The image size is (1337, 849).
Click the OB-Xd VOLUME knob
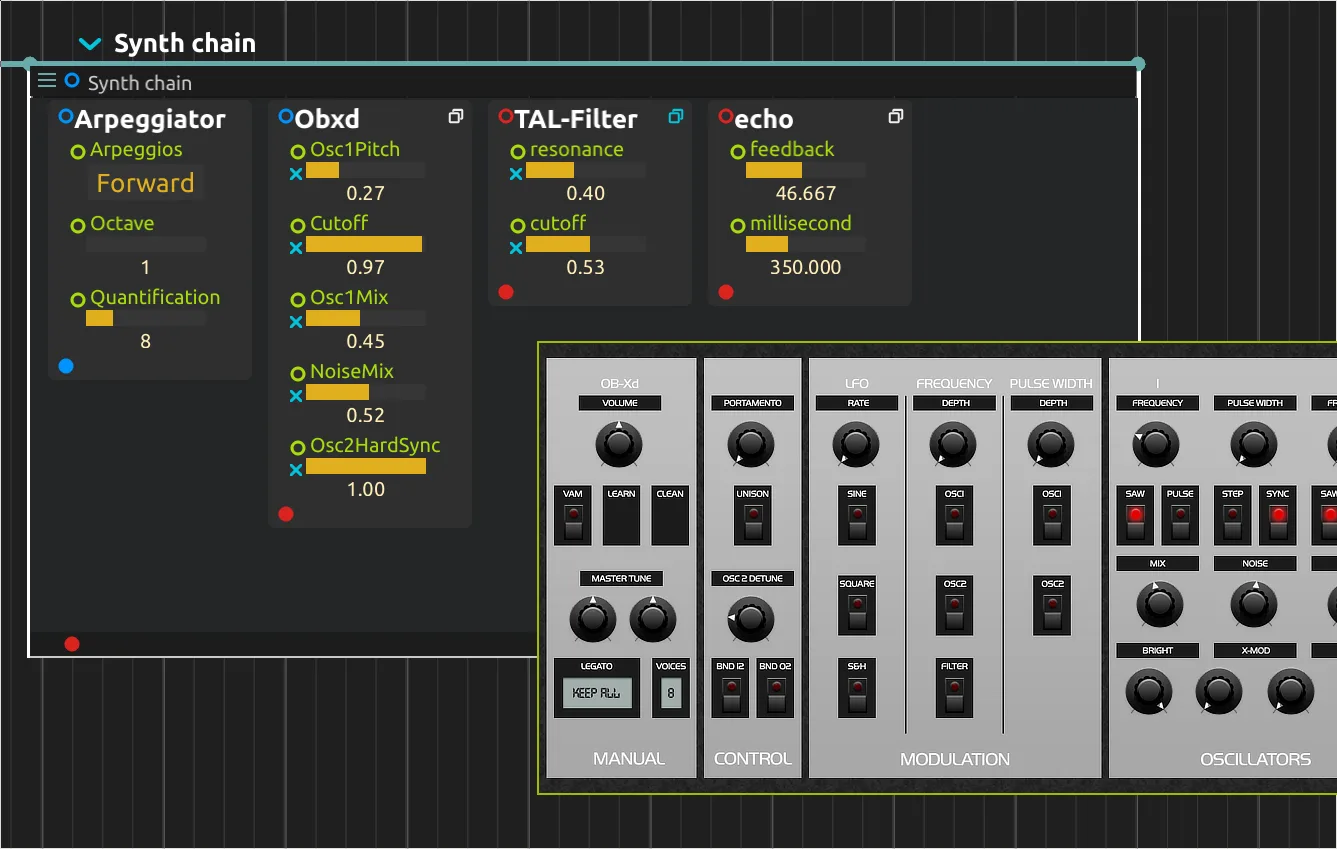click(x=619, y=445)
